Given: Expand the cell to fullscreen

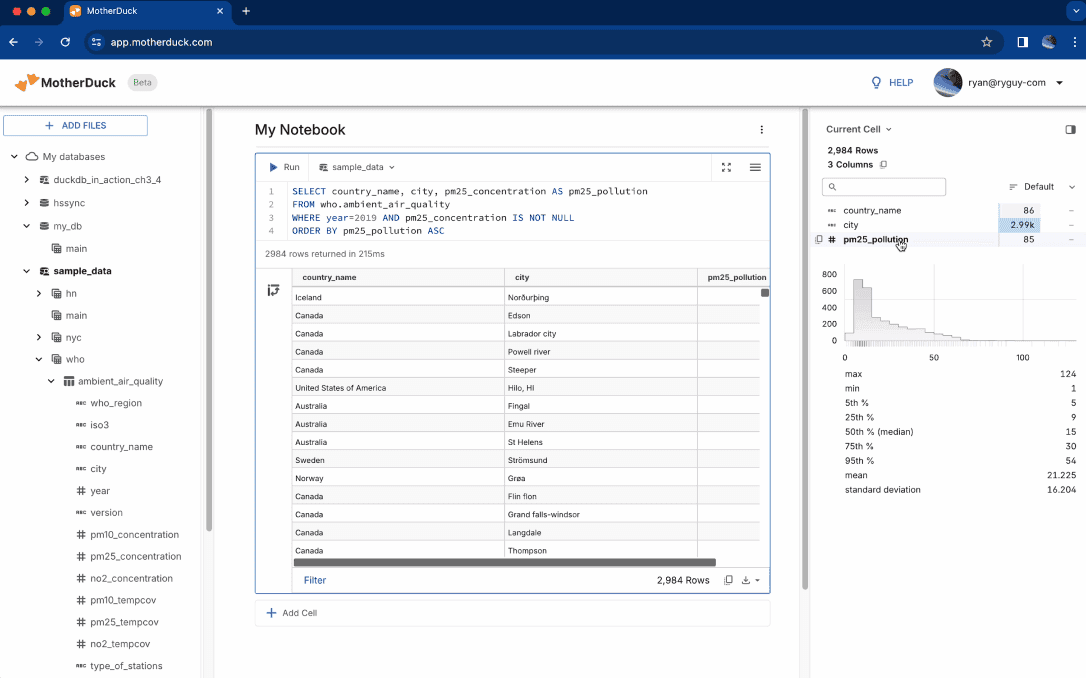Looking at the screenshot, I should click(x=727, y=167).
